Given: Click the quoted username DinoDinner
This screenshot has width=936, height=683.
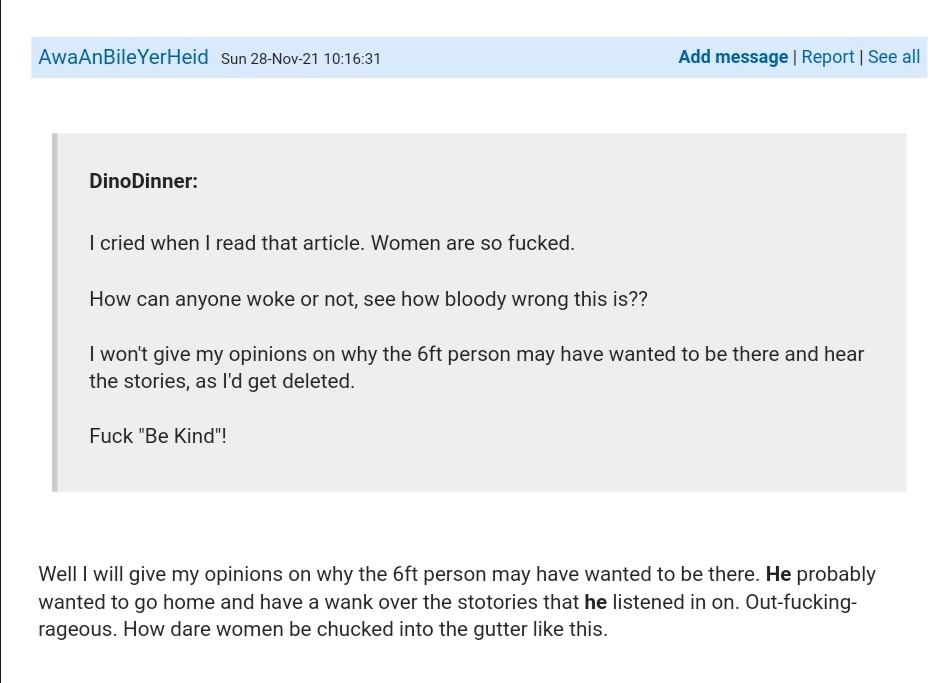Looking at the screenshot, I should tap(142, 181).
